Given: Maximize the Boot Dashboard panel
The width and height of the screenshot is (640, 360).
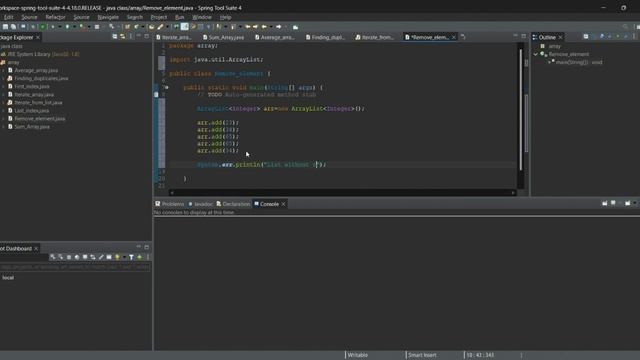Looking at the screenshot, I should (147, 247).
